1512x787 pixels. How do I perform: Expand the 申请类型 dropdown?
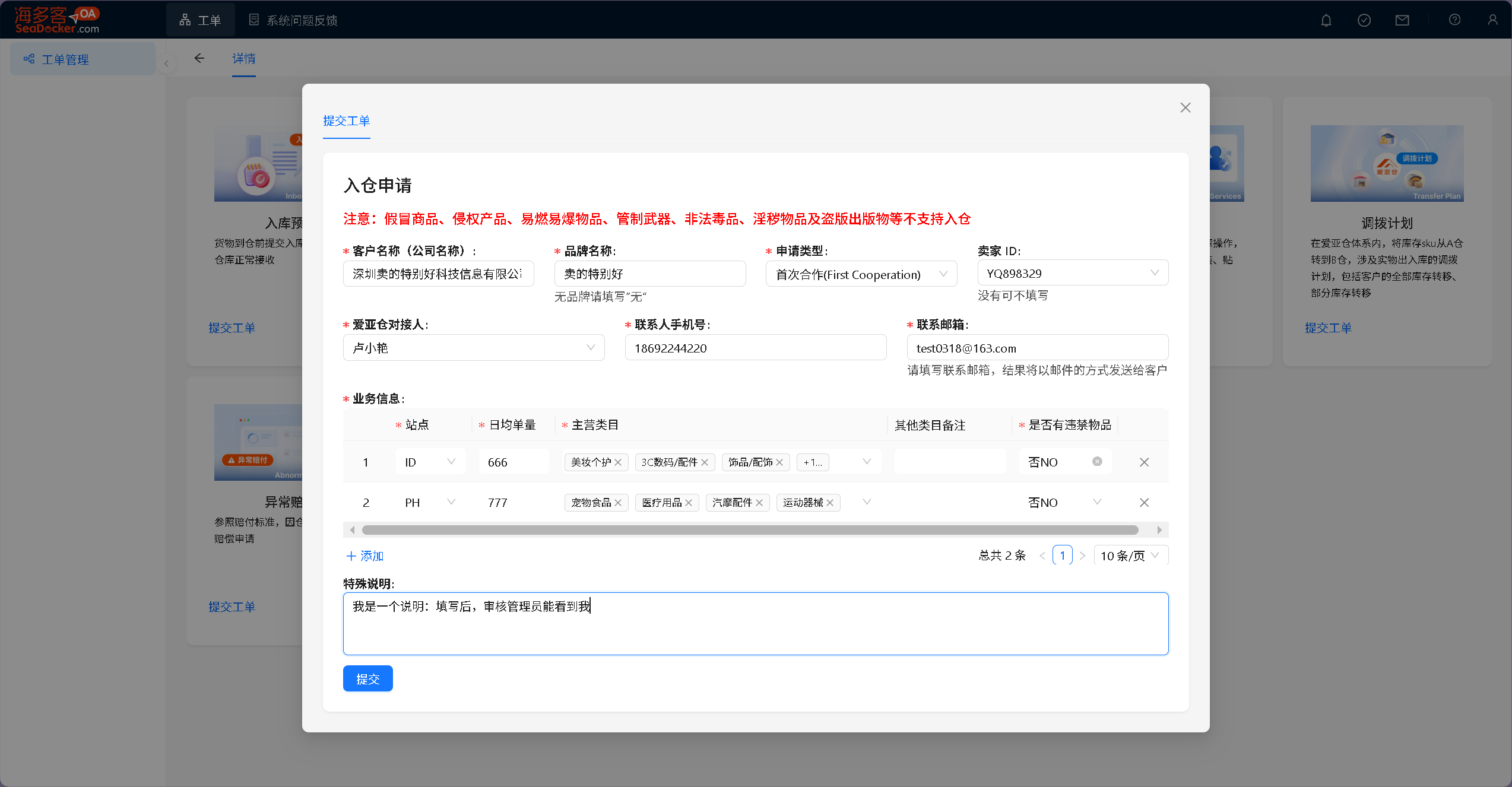[861, 274]
